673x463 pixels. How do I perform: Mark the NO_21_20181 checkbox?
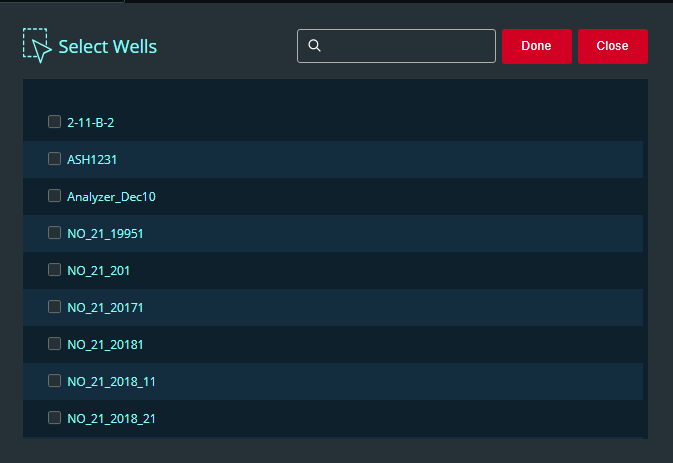(55, 344)
